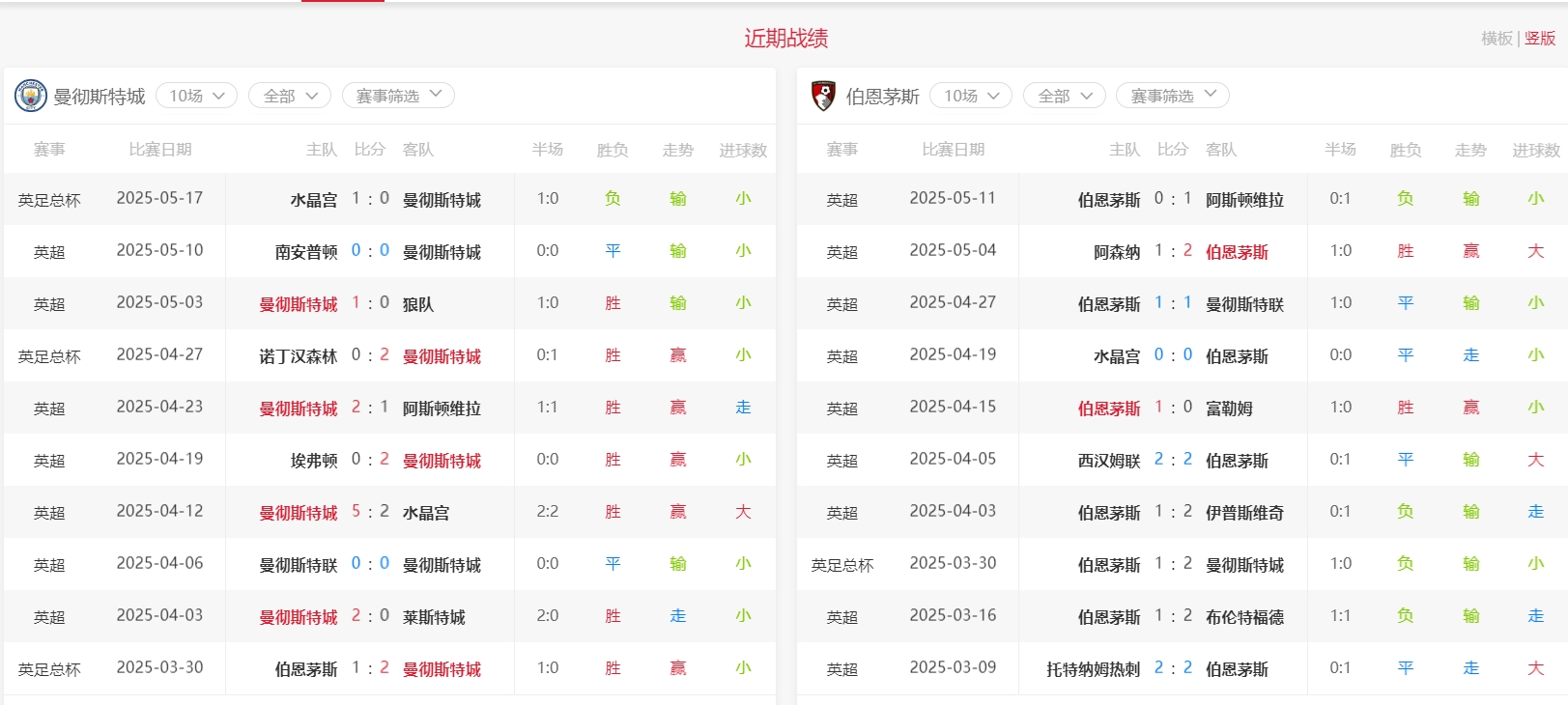
Task: Click 托特纳姆热刺 in the 2025-03-09 match
Action: [x=1093, y=669]
